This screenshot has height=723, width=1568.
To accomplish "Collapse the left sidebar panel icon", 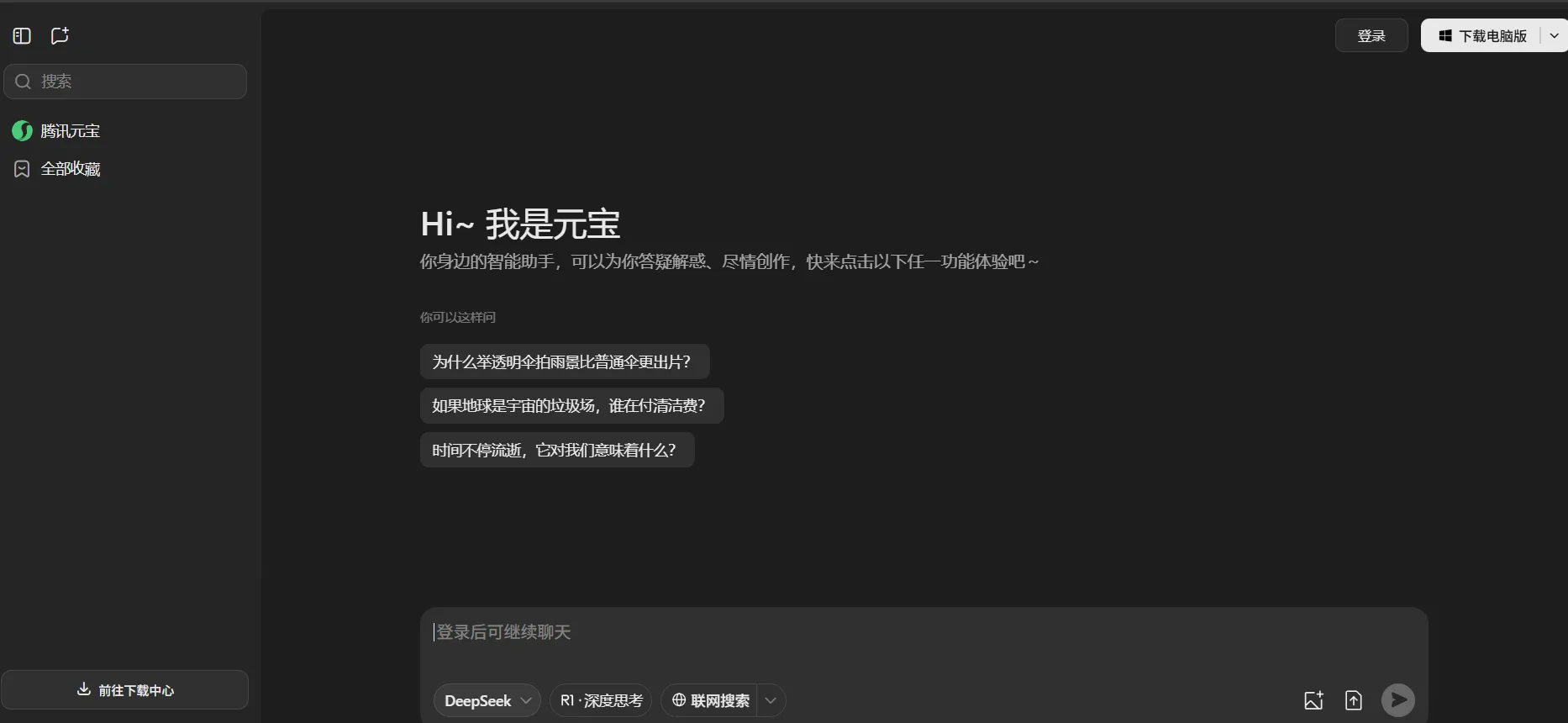I will (22, 36).
